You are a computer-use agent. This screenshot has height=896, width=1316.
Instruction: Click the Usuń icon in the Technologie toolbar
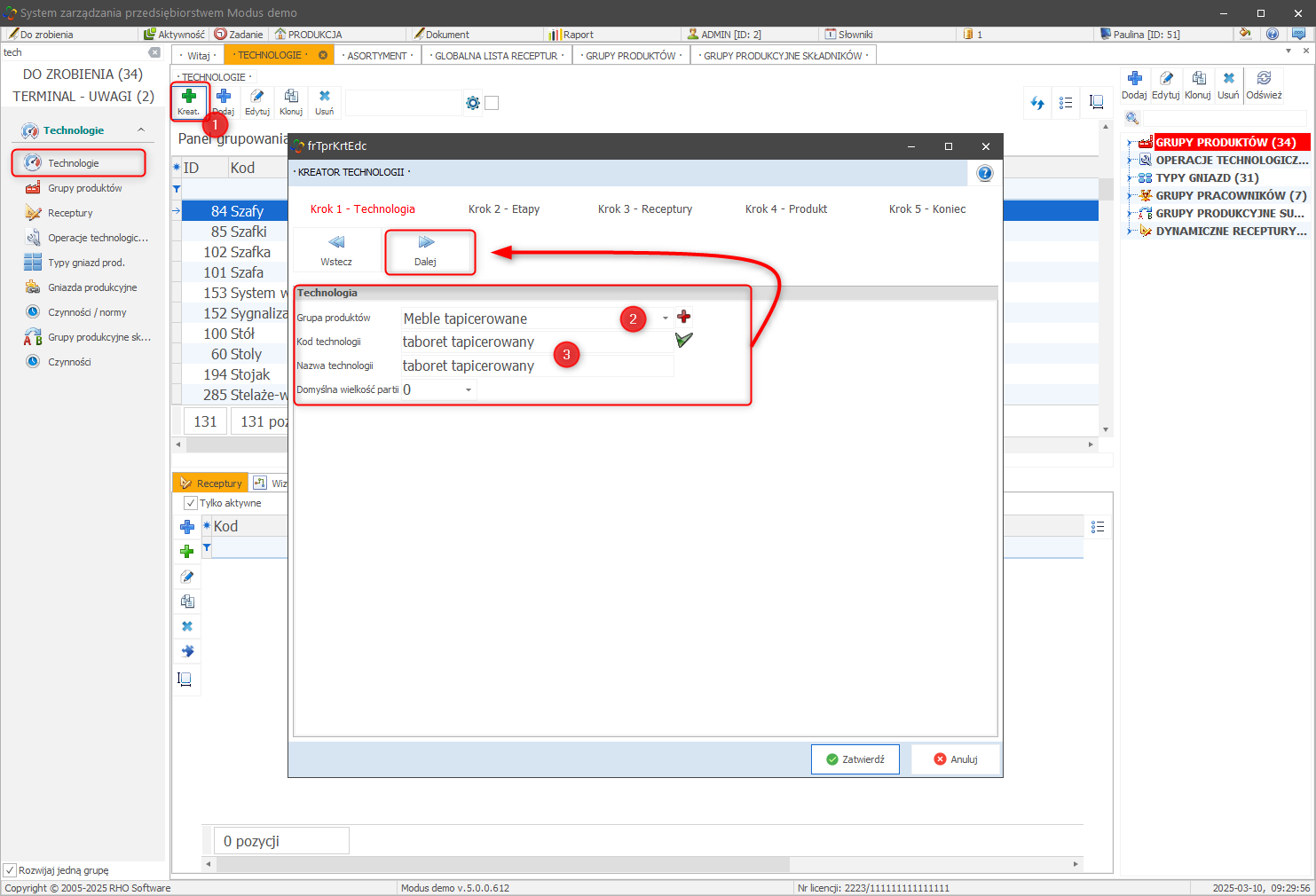pyautogui.click(x=325, y=97)
